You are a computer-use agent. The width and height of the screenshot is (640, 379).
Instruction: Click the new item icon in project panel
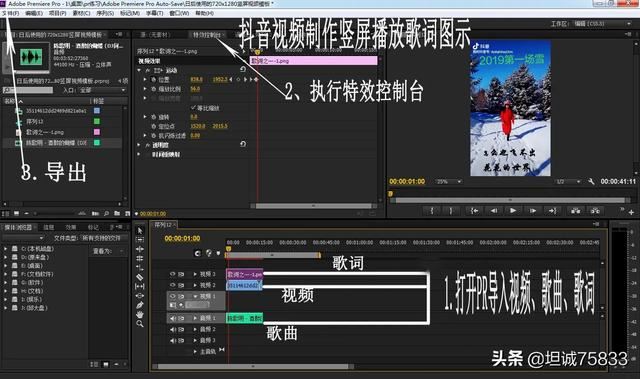click(127, 213)
